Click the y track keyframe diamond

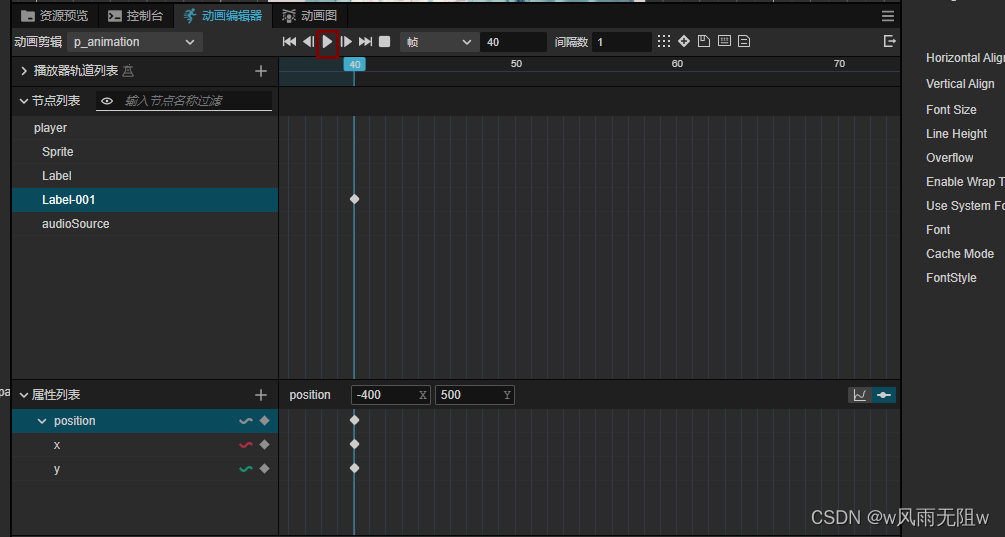(354, 468)
